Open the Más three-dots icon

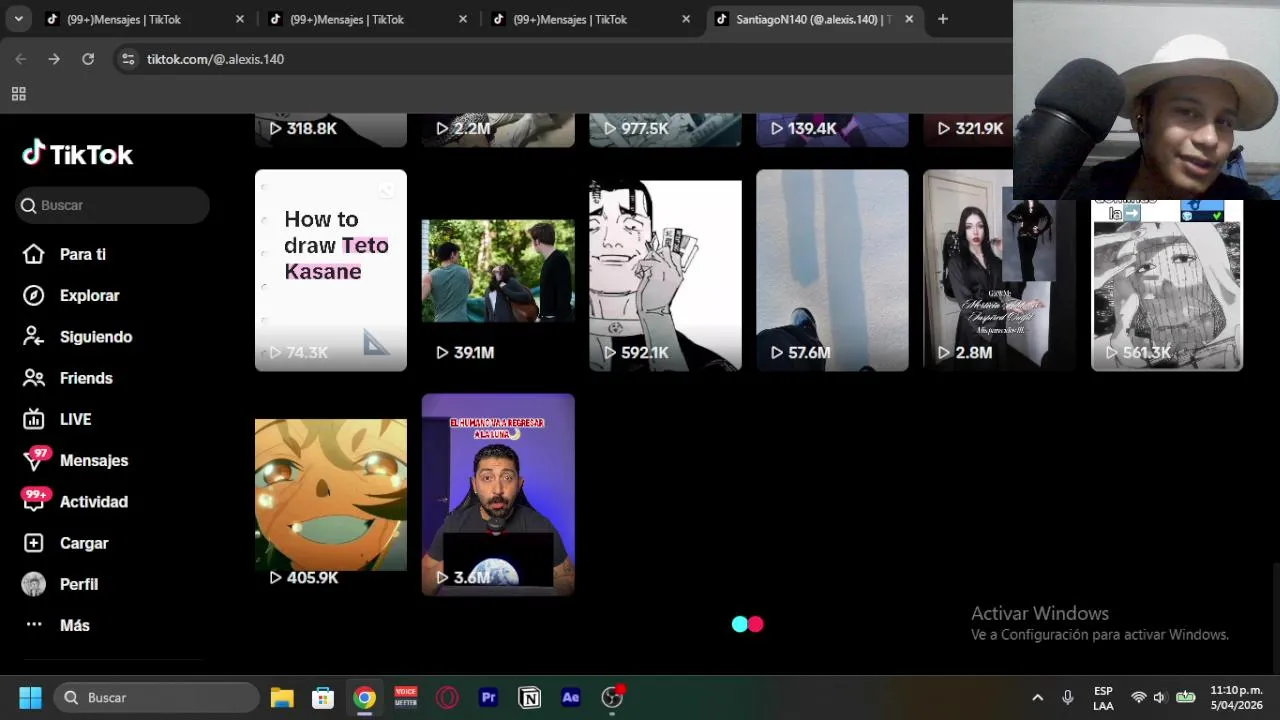click(x=34, y=625)
